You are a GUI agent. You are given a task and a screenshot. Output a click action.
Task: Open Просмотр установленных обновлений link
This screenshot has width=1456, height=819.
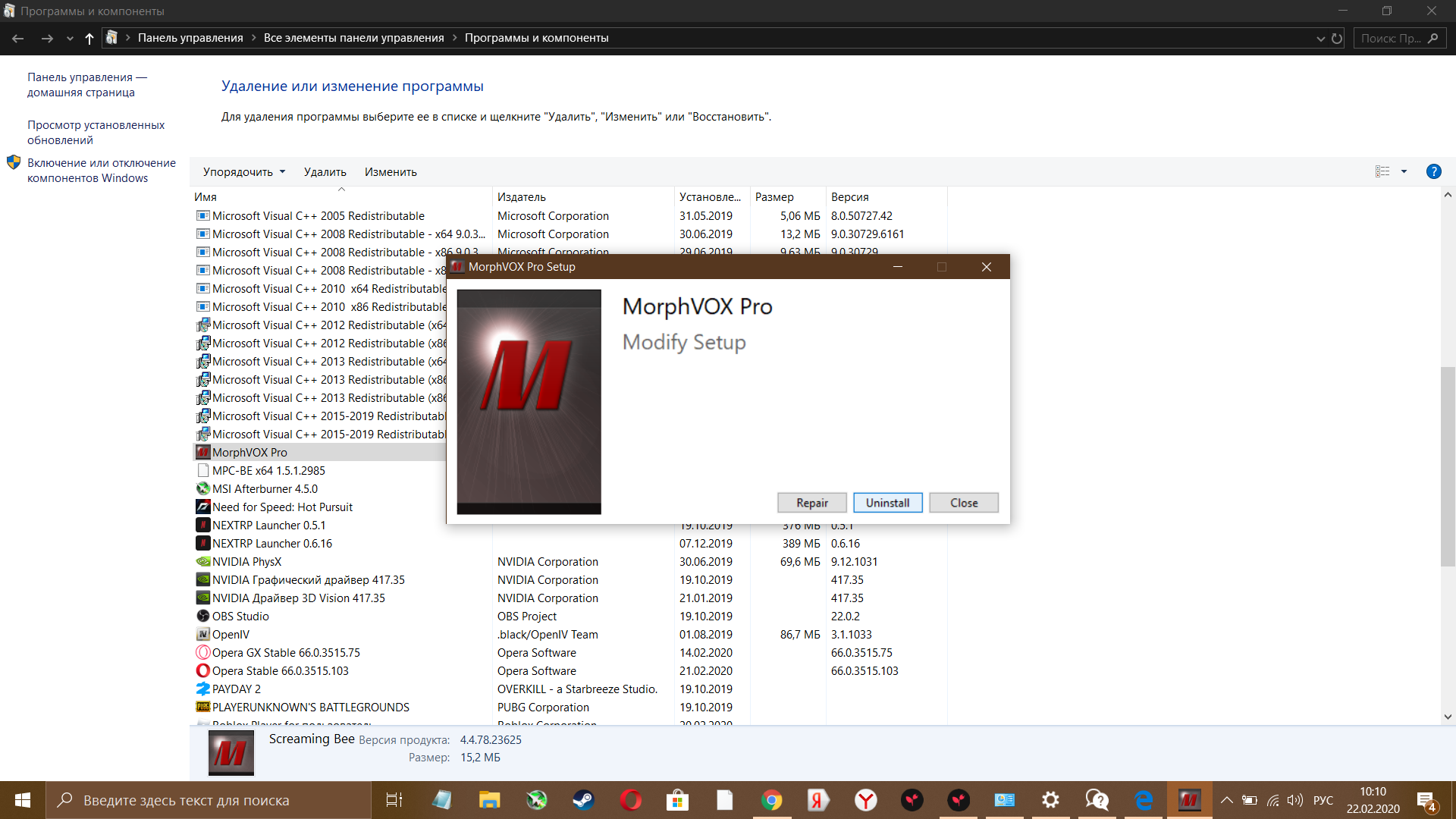(96, 133)
